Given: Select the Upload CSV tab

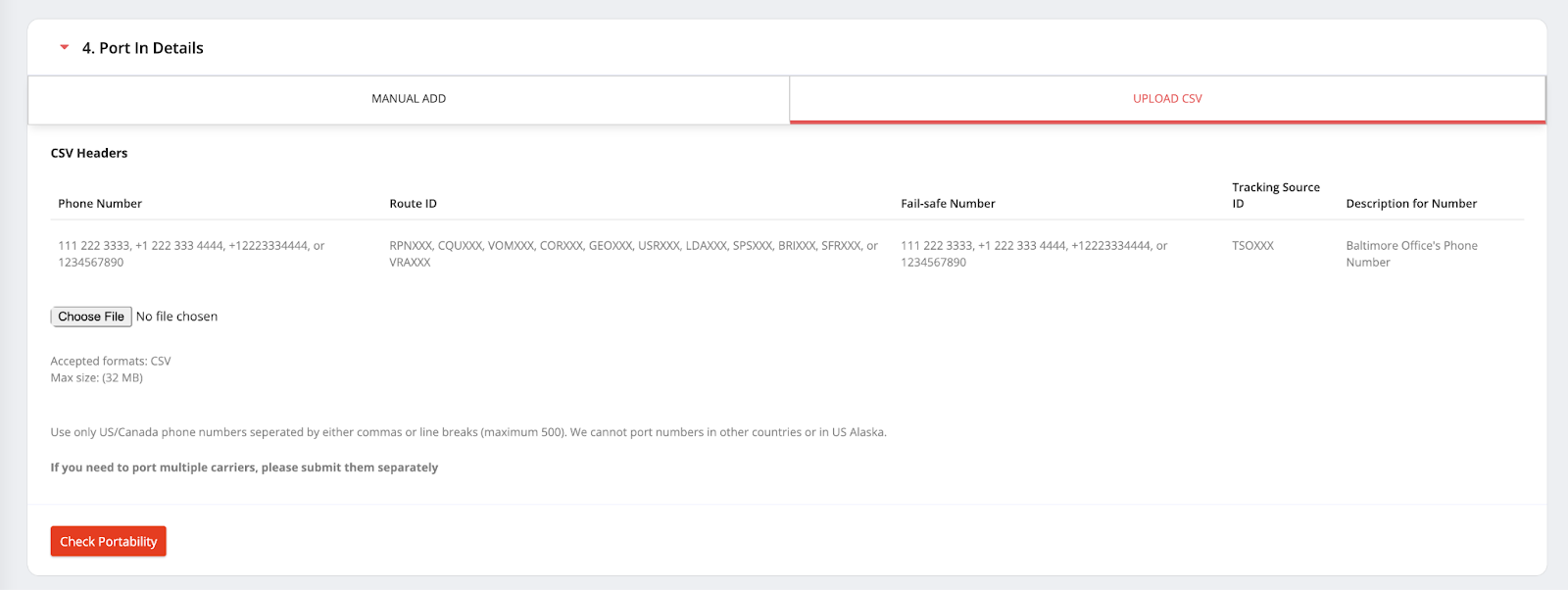Looking at the screenshot, I should (1167, 99).
